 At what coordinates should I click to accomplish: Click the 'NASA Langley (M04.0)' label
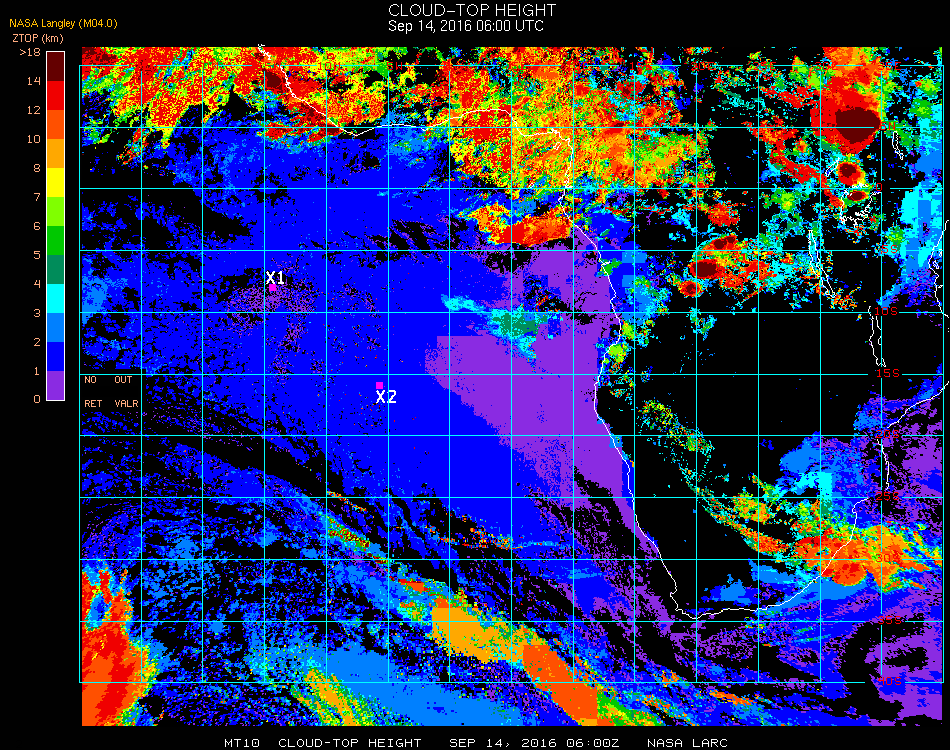point(63,24)
